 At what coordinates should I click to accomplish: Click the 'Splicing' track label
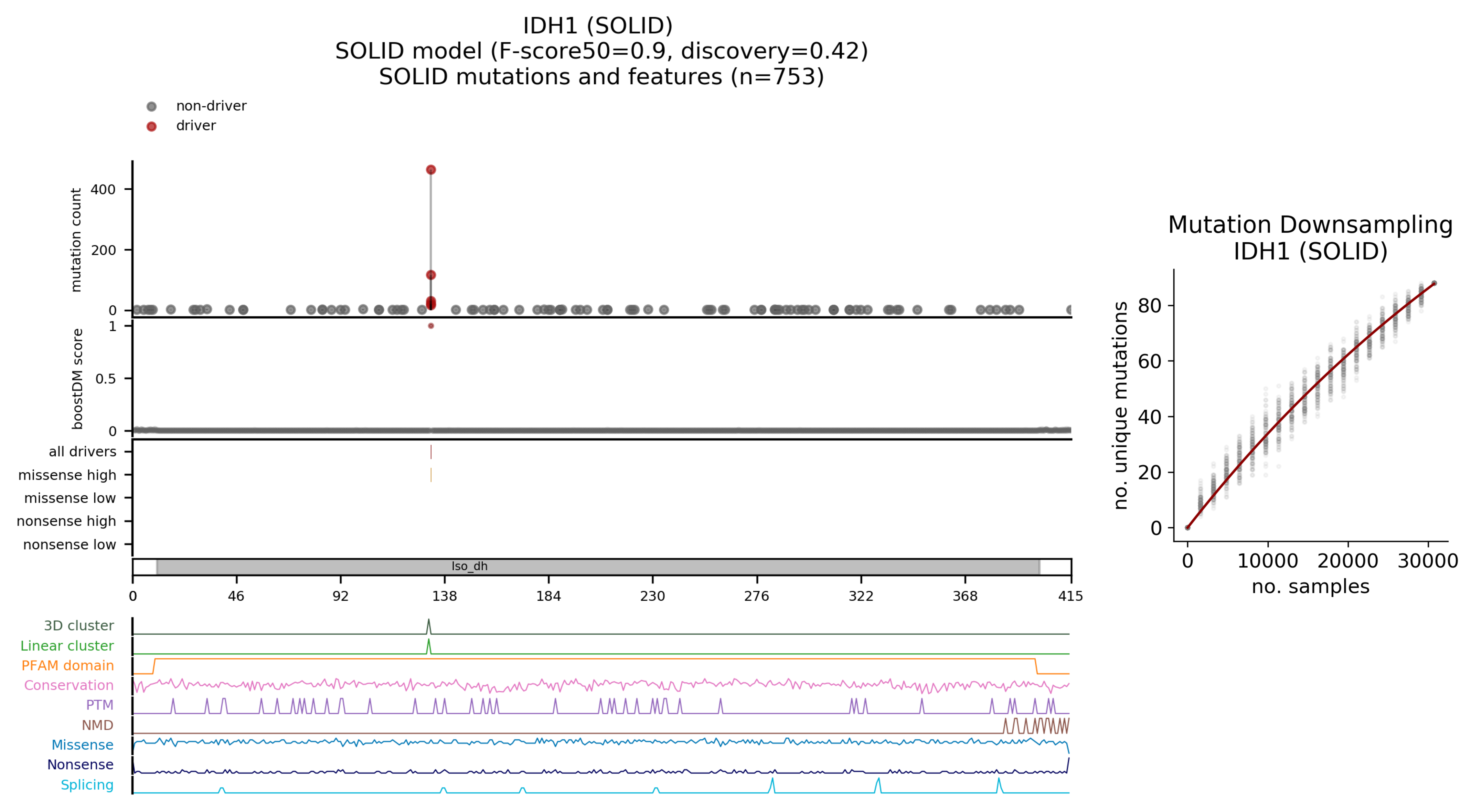(87, 785)
